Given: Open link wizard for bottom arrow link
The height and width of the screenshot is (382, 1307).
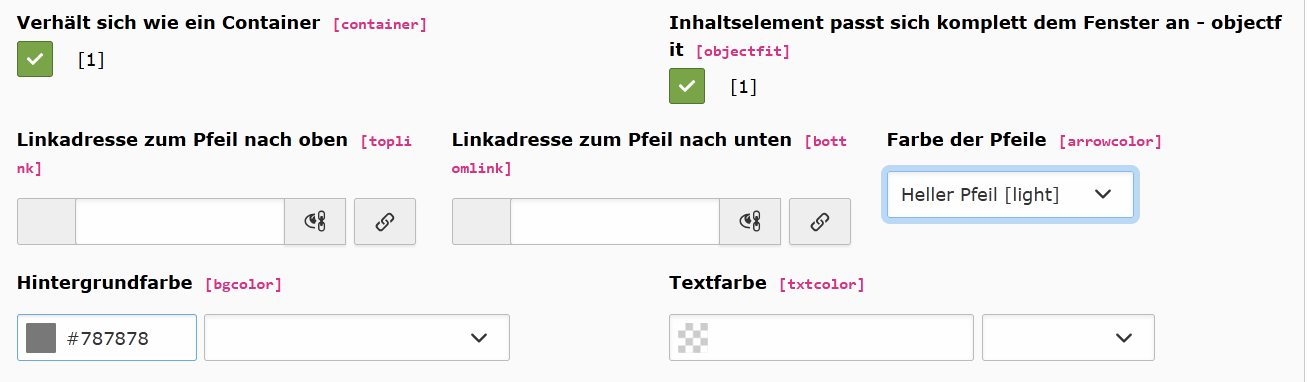Looking at the screenshot, I should (x=820, y=222).
